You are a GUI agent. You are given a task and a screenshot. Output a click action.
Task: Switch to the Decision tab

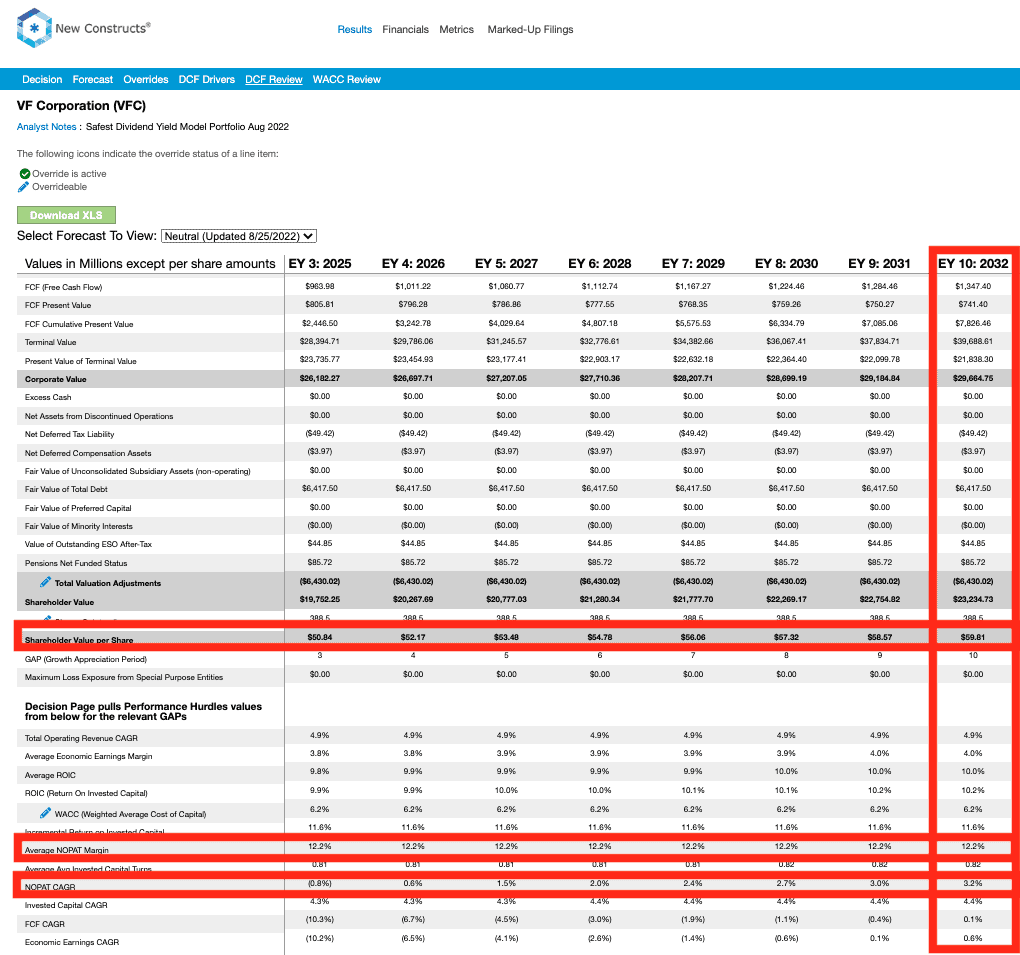tap(42, 79)
